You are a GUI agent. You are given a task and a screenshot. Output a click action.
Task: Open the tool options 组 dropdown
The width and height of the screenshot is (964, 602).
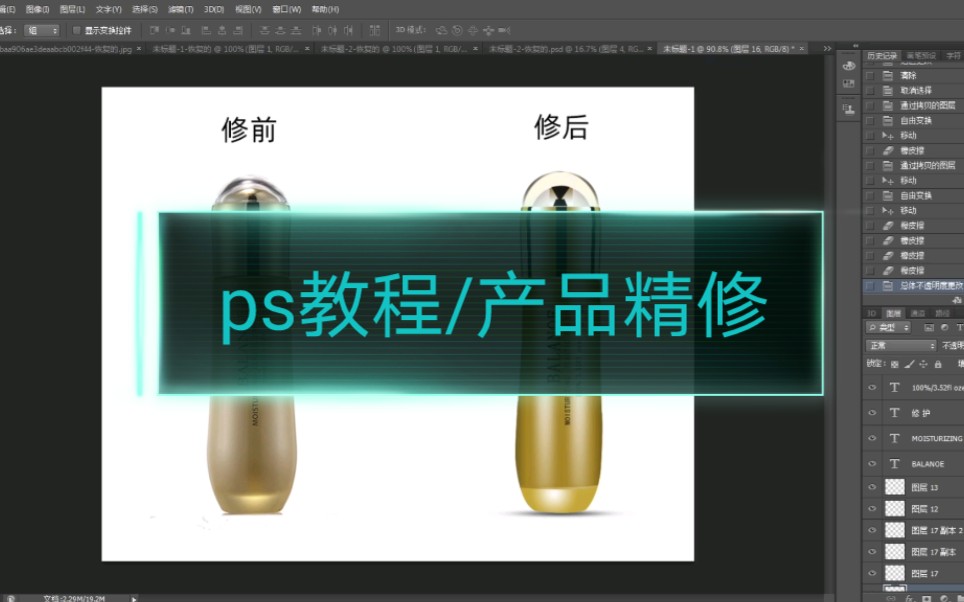(42, 30)
